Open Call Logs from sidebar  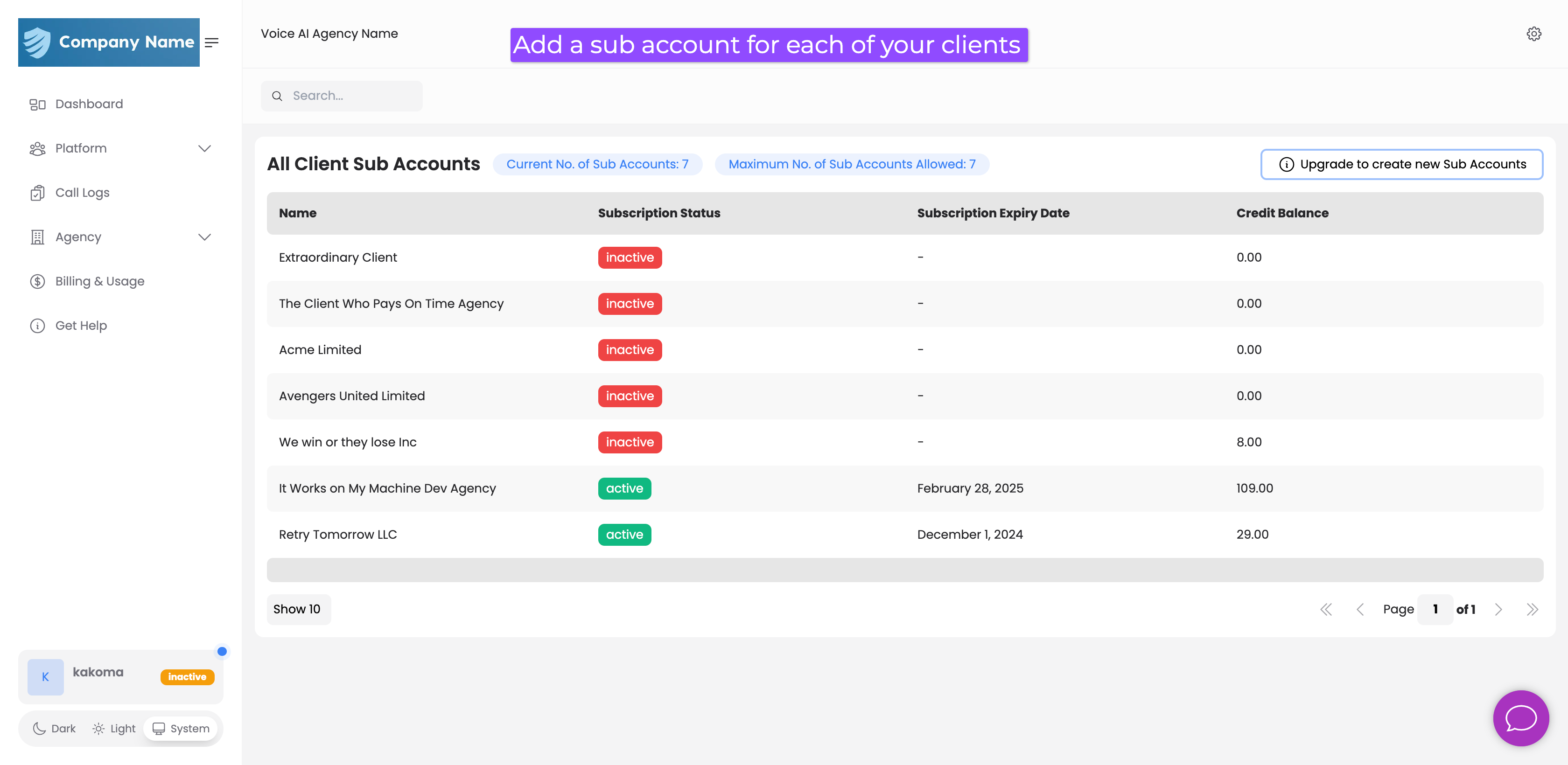tap(82, 193)
